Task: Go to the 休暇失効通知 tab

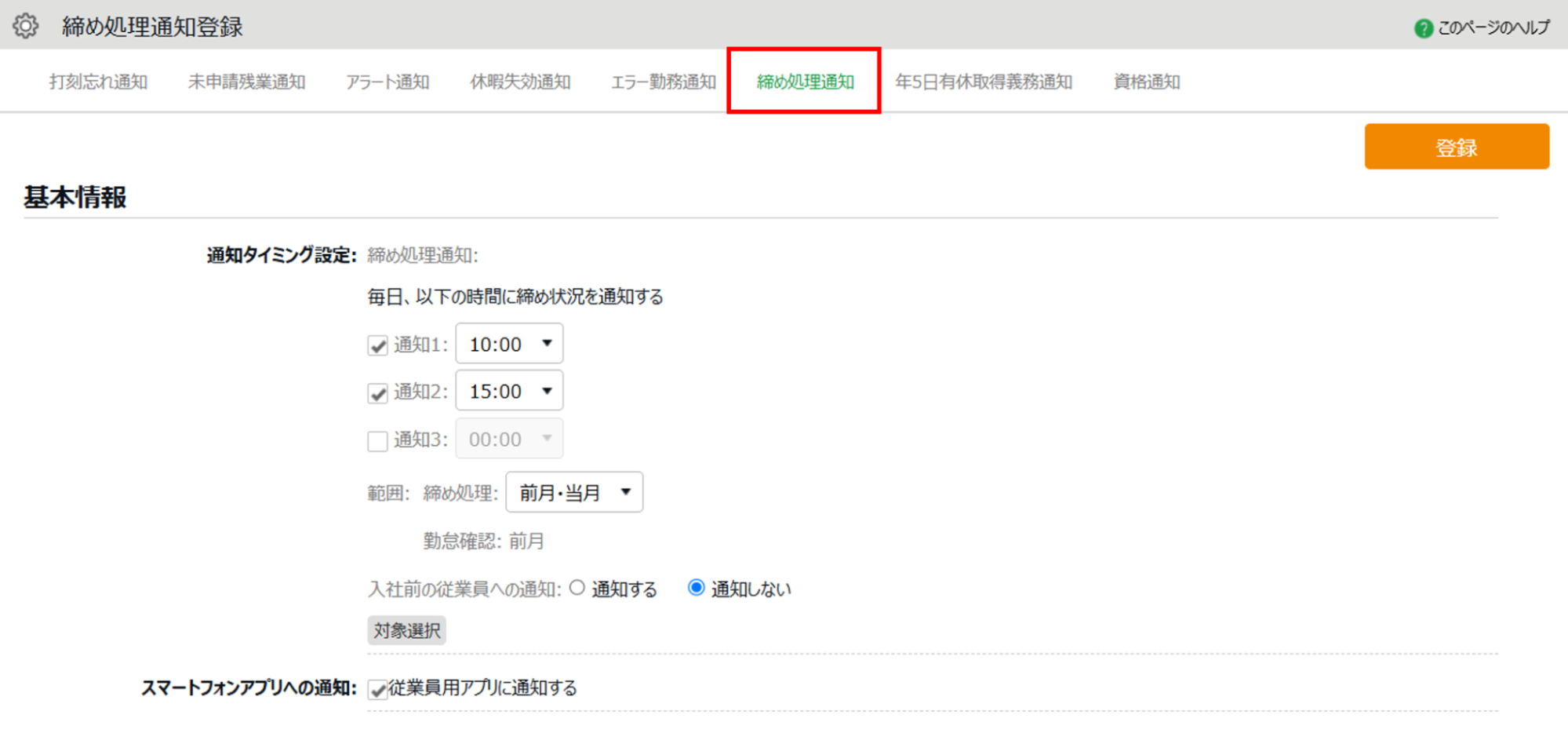Action: click(x=520, y=82)
